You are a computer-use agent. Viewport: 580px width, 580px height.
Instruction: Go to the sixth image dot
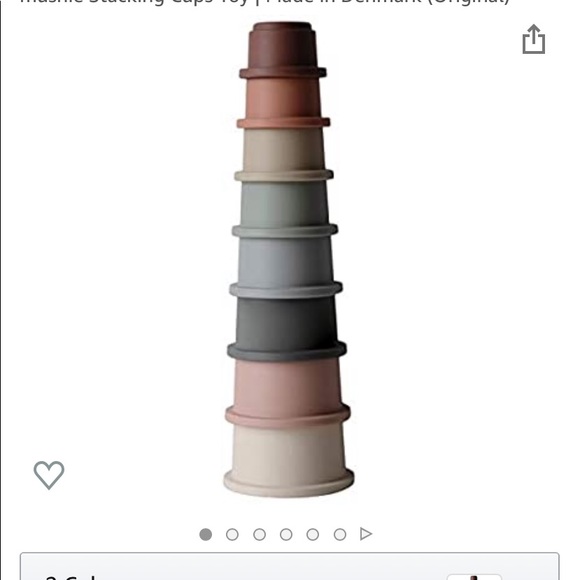pos(340,535)
